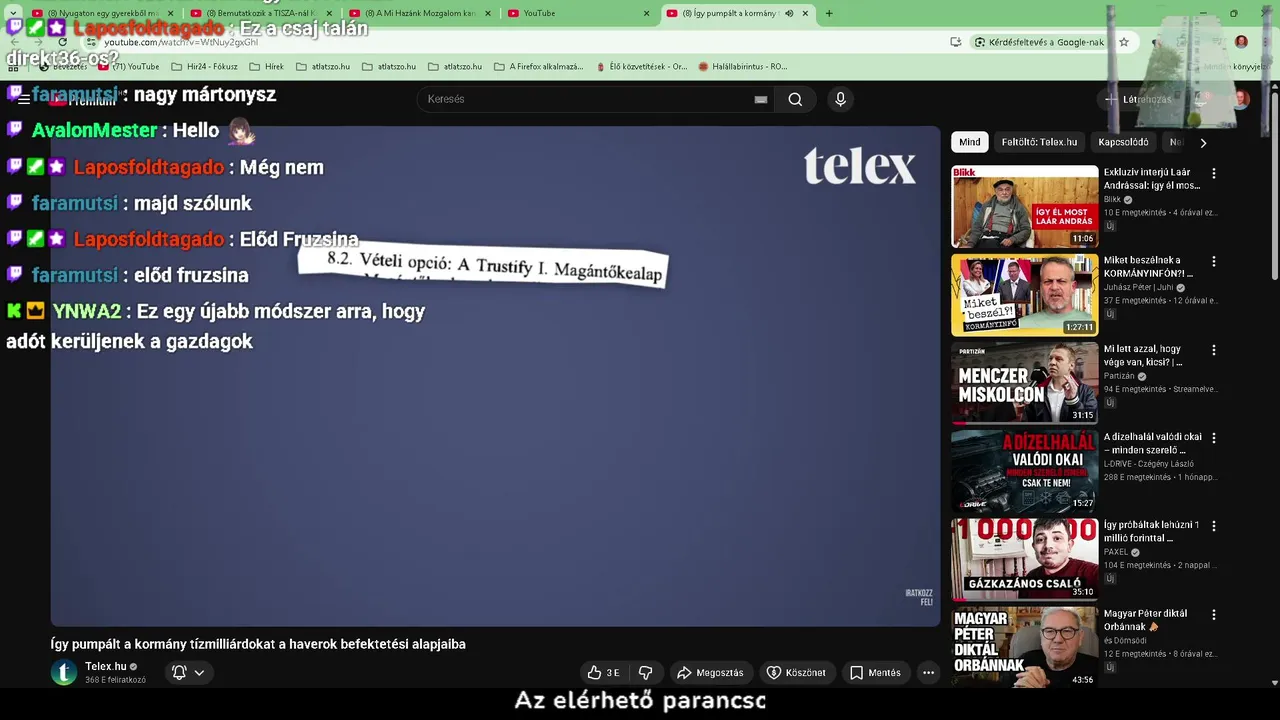Bookmark page with star icon in address bar

click(1124, 42)
